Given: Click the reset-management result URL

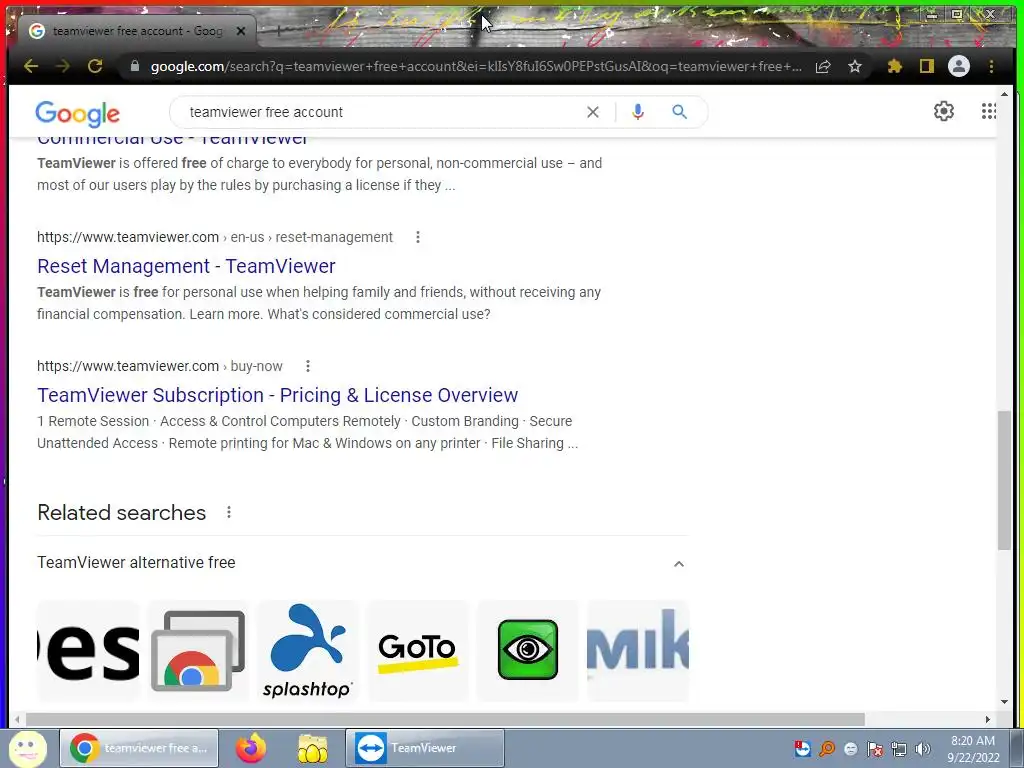Looking at the screenshot, I should click(215, 237).
